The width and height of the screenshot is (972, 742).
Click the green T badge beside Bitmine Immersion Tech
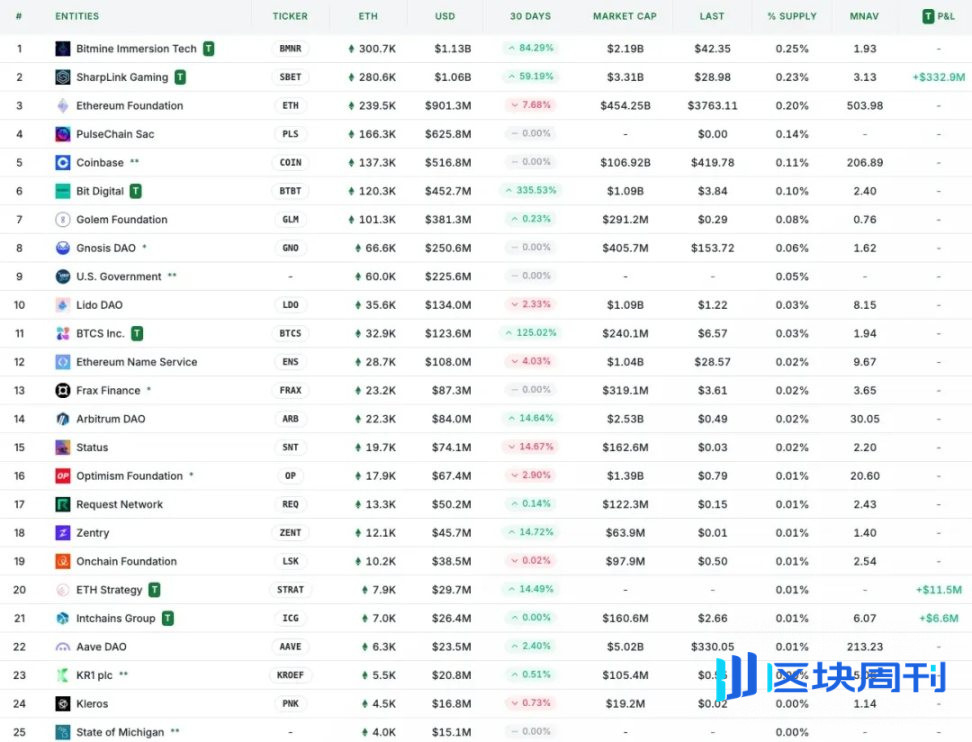click(x=209, y=48)
